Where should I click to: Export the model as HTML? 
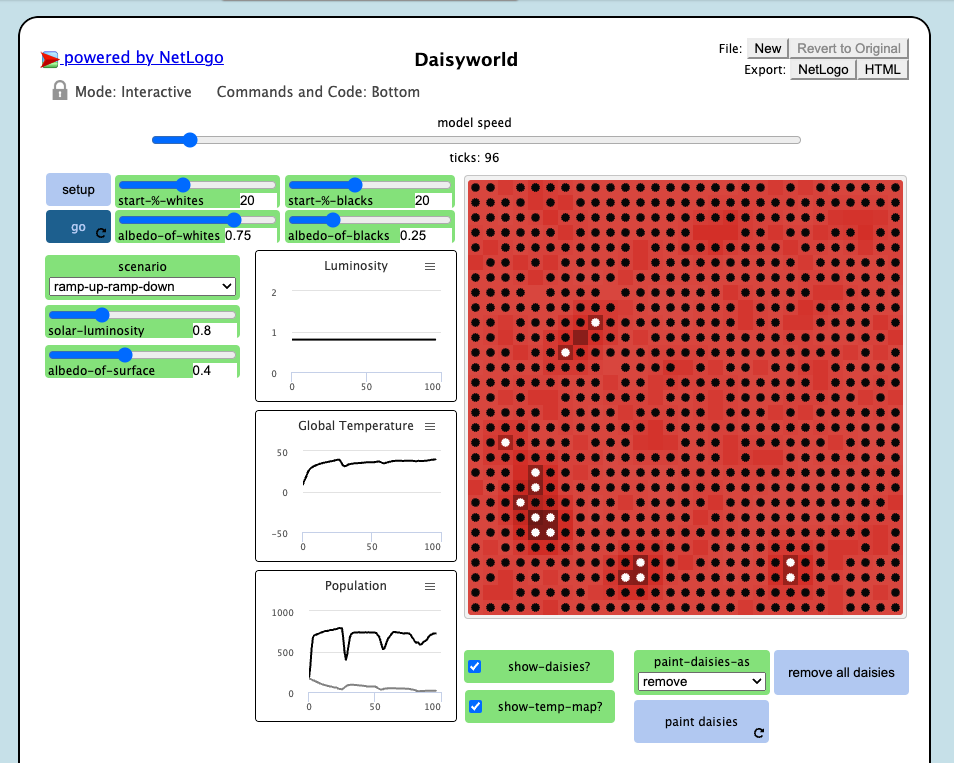click(x=882, y=69)
